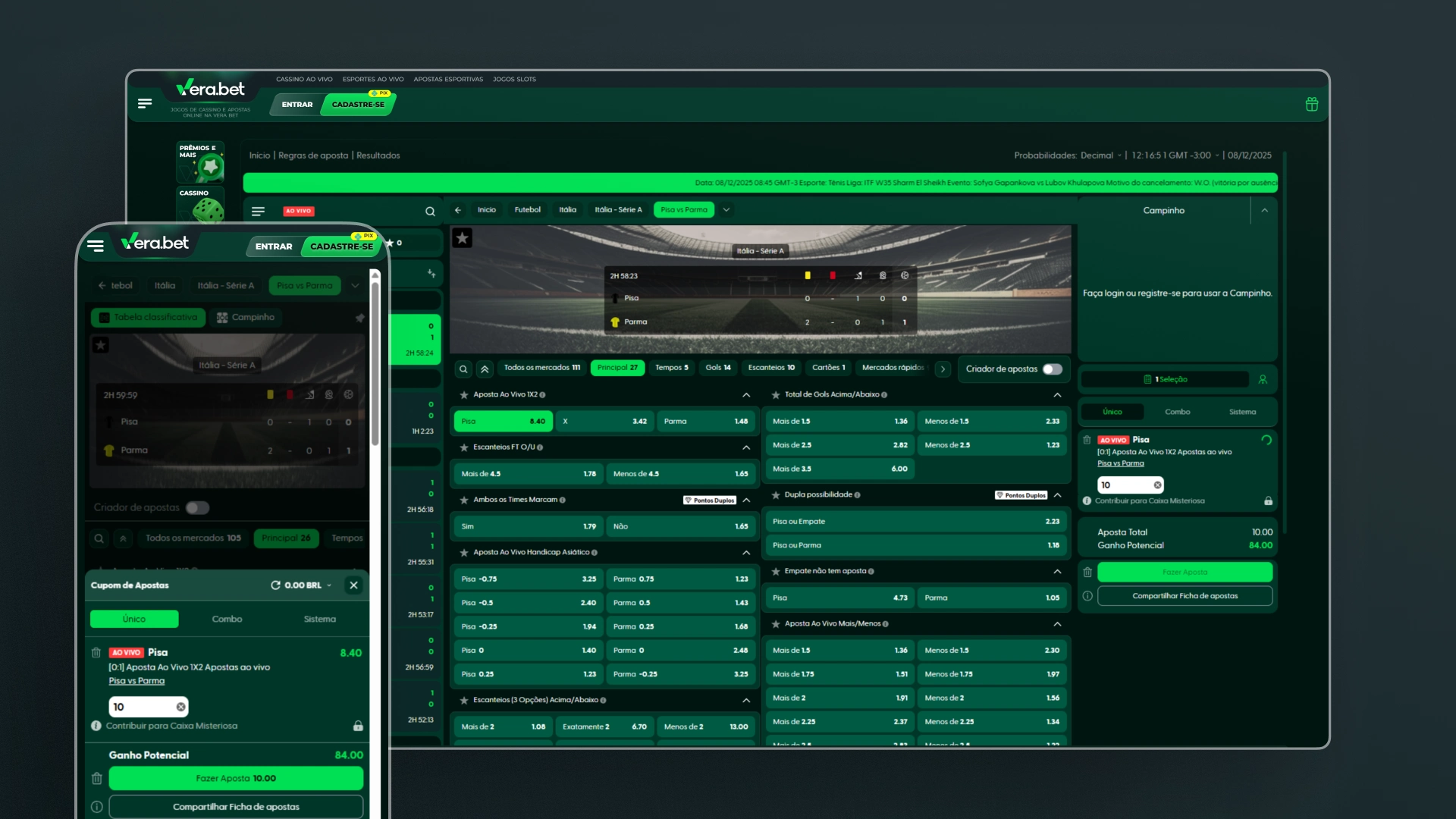Click refresh odds icon beside Pisa selection
Viewport: 1456px width, 819px height.
click(x=1266, y=440)
